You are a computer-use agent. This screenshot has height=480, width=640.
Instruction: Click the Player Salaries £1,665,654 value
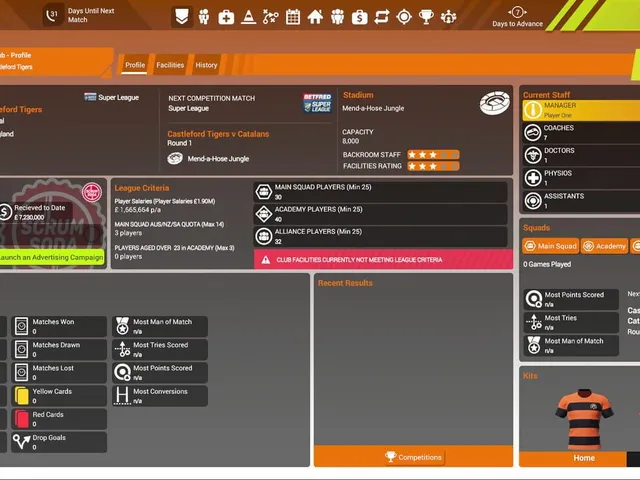point(138,210)
